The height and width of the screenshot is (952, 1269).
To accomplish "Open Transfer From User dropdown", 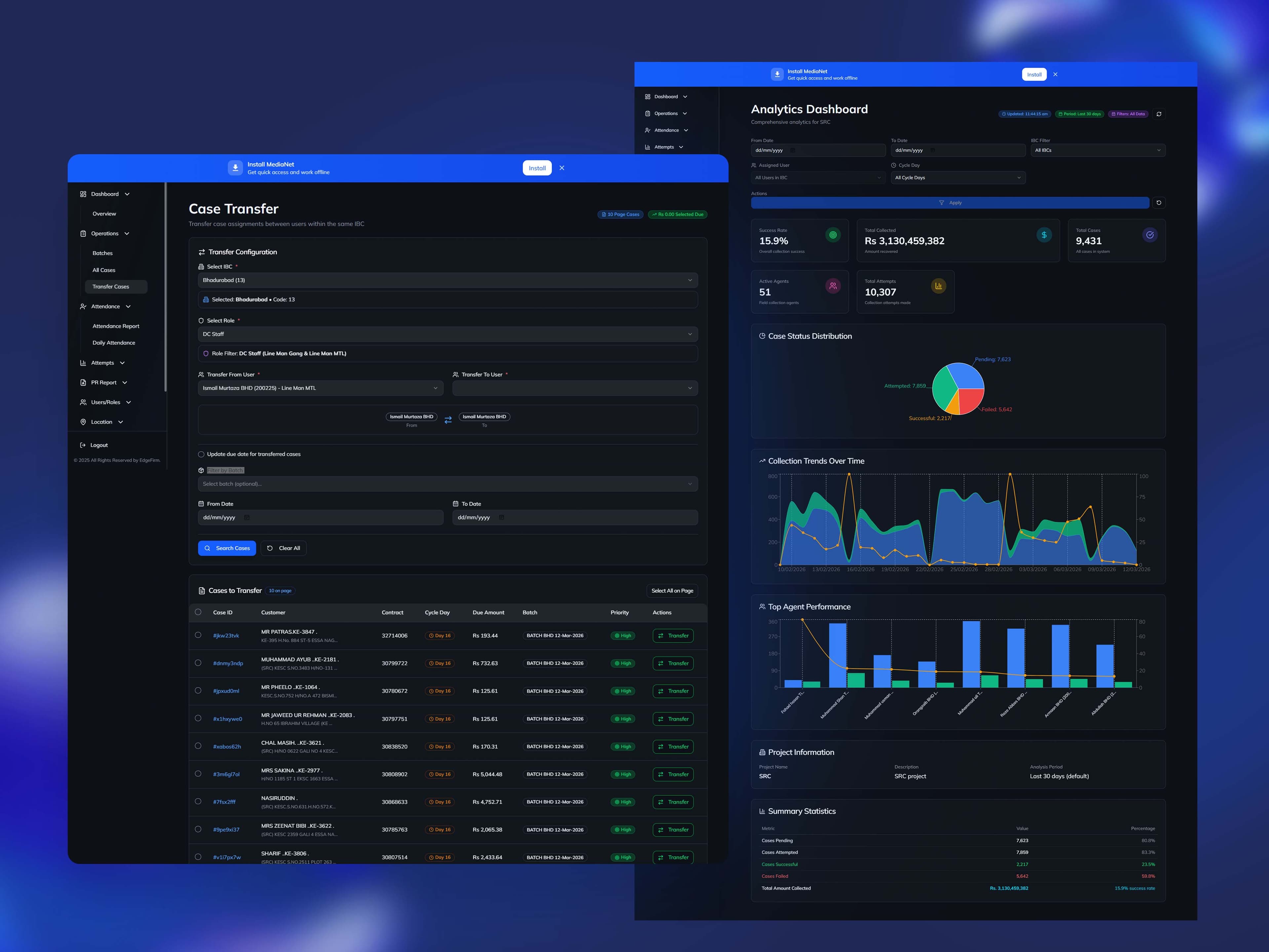I will click(x=320, y=388).
